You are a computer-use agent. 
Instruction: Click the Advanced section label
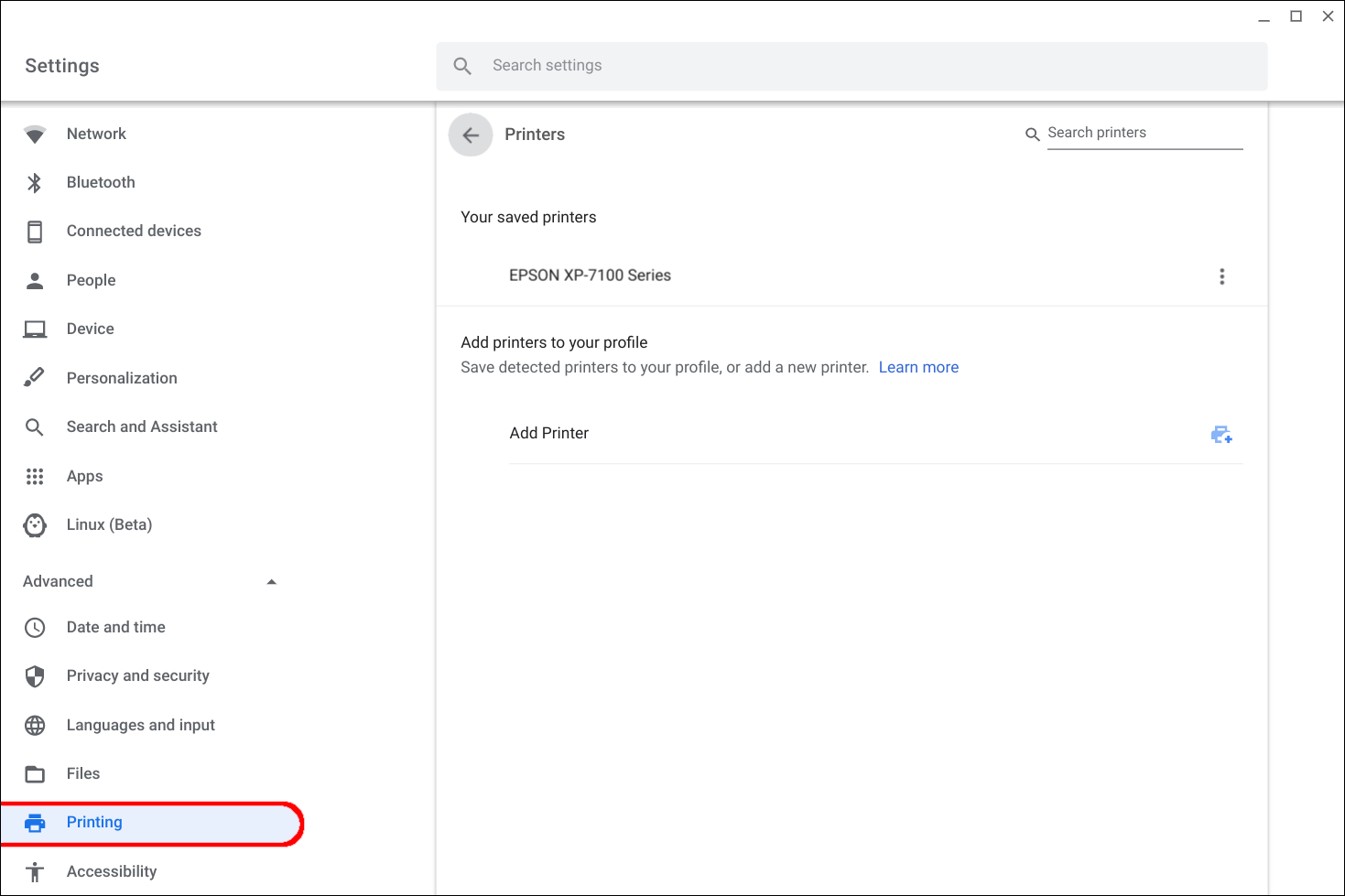[x=58, y=581]
